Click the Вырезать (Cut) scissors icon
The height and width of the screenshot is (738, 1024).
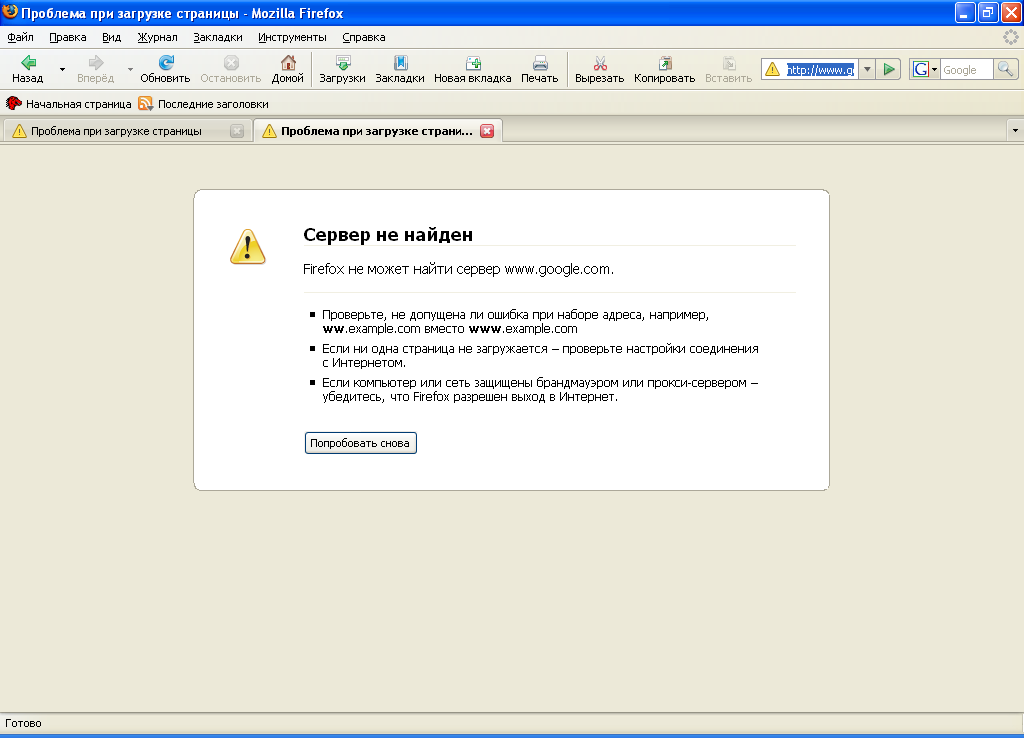[x=600, y=63]
